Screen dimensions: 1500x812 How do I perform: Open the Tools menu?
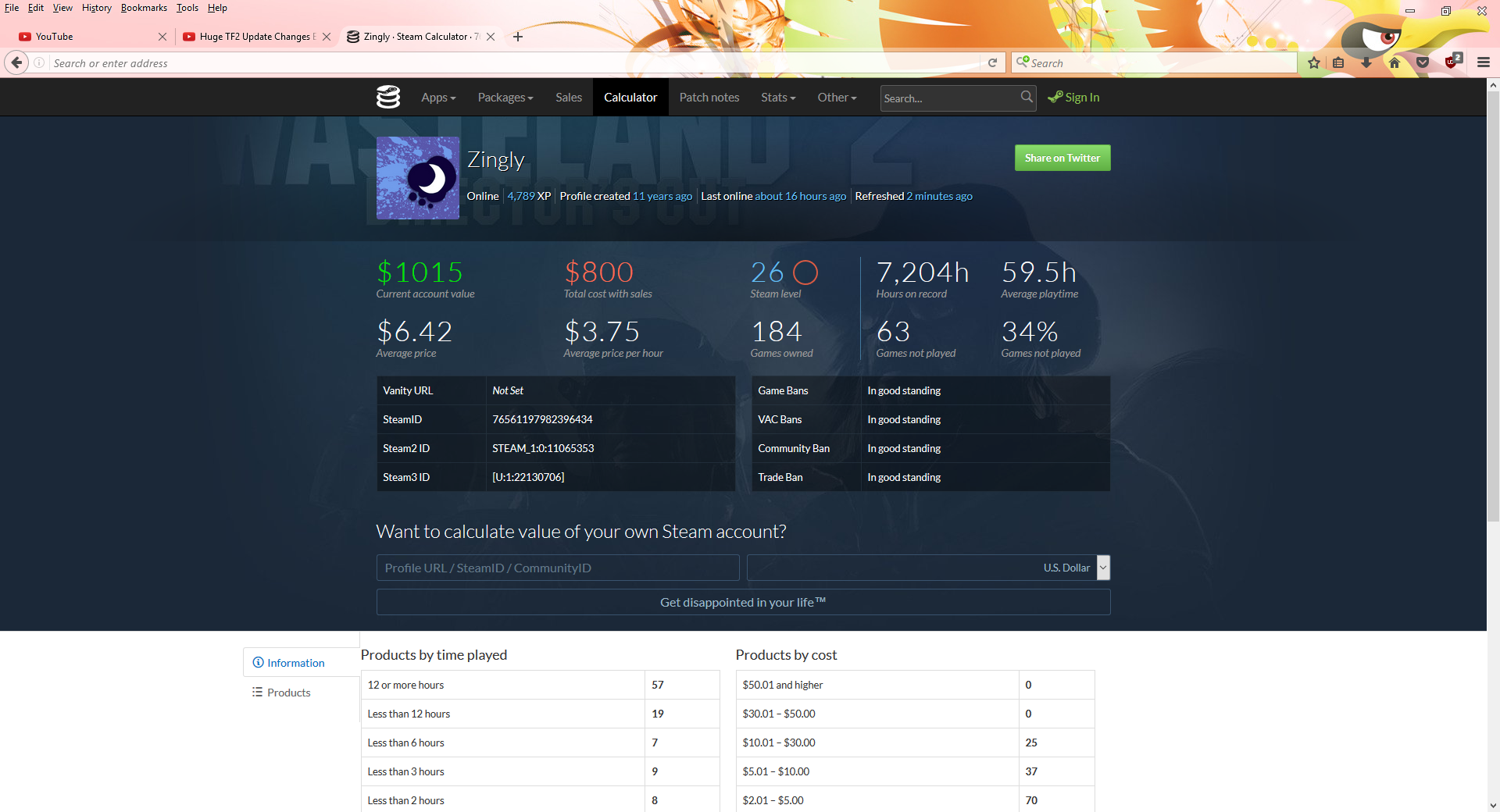pos(187,8)
